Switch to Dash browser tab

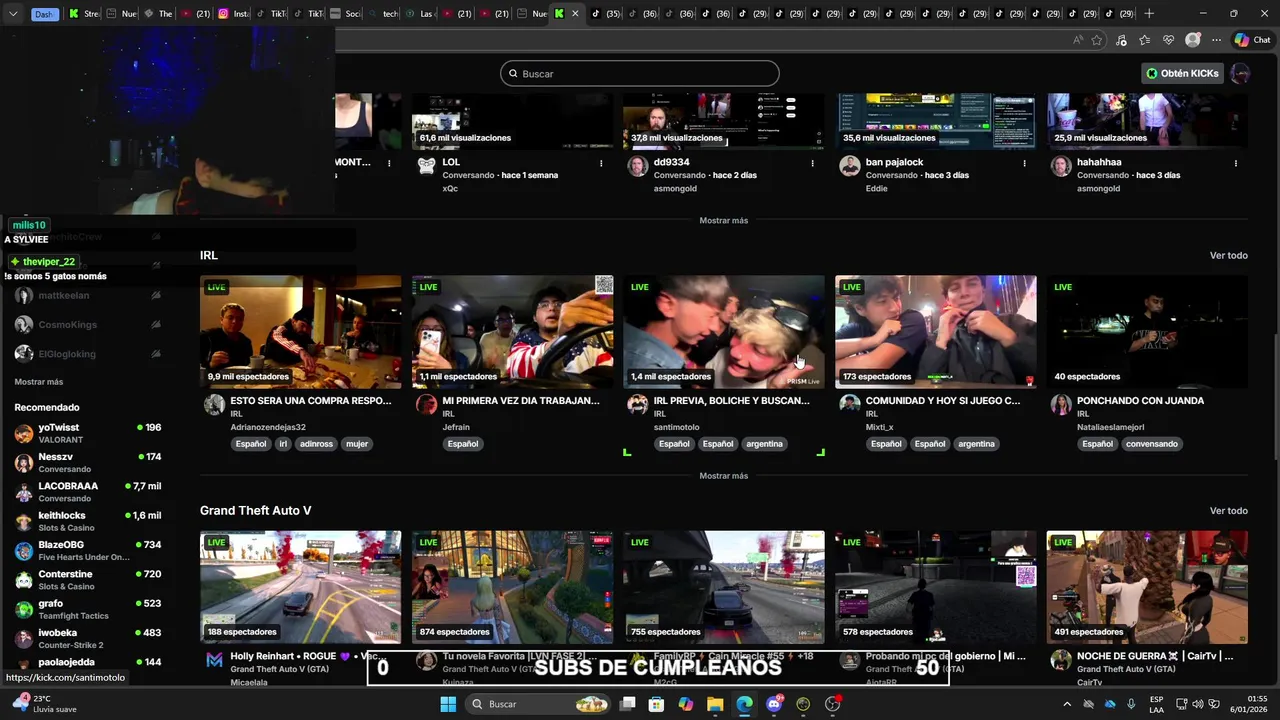coord(44,14)
